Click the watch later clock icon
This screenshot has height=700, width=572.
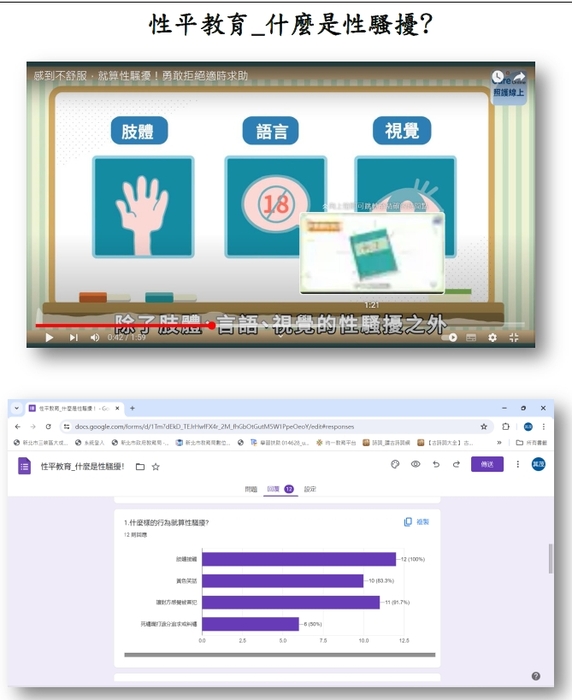click(498, 77)
